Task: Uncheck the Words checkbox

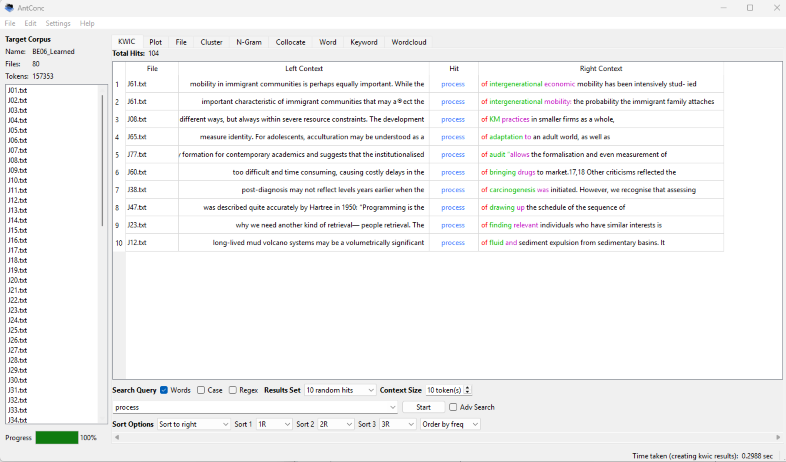Action: 165,390
